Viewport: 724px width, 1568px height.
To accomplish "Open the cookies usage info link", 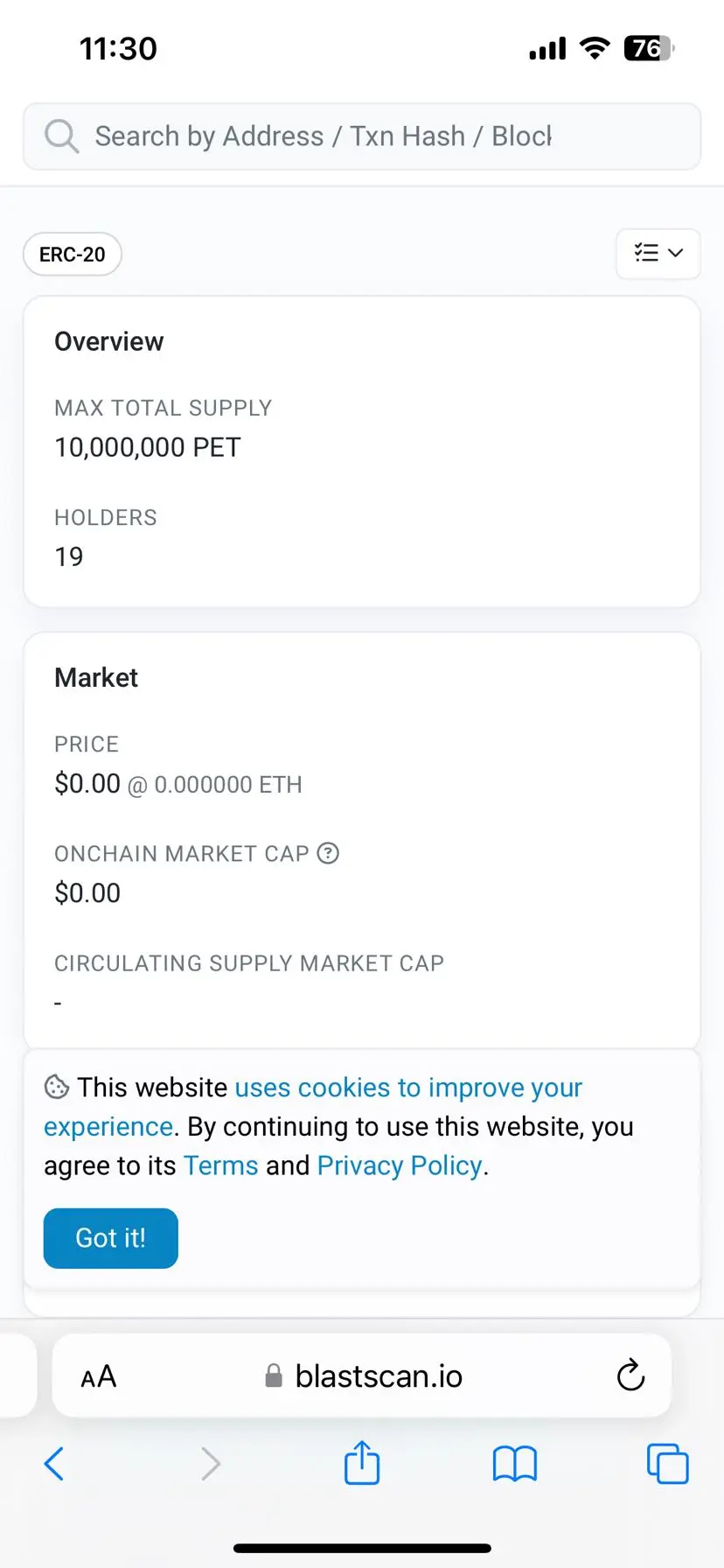I will tap(408, 1088).
